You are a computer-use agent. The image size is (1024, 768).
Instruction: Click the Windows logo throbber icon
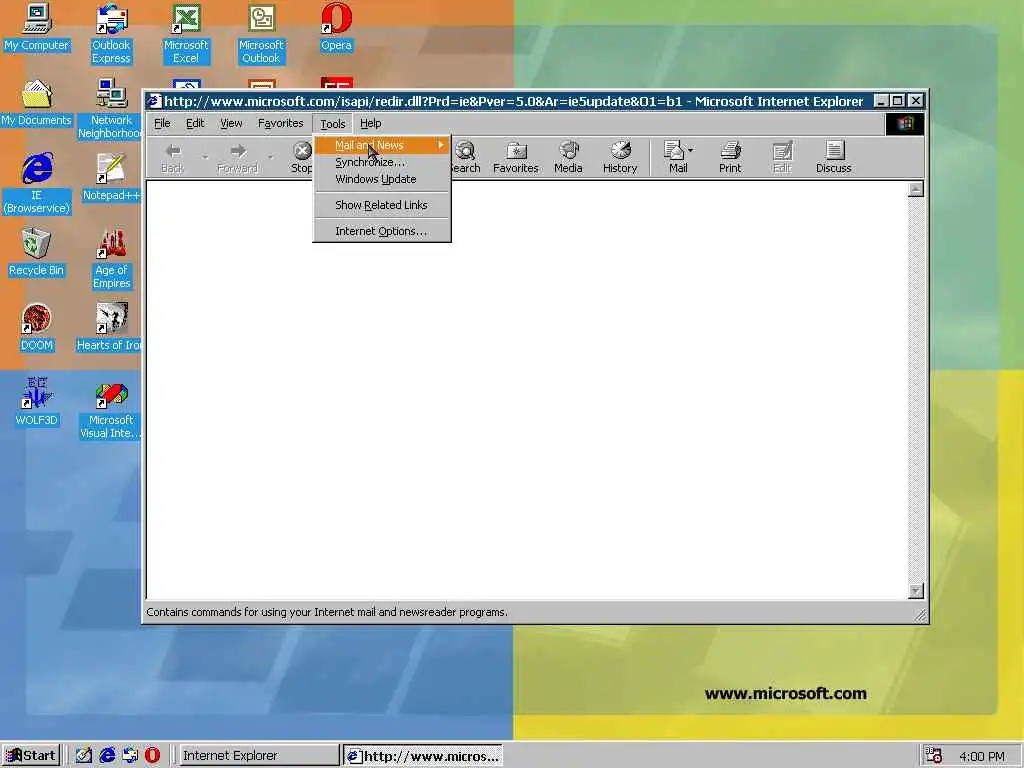point(904,123)
